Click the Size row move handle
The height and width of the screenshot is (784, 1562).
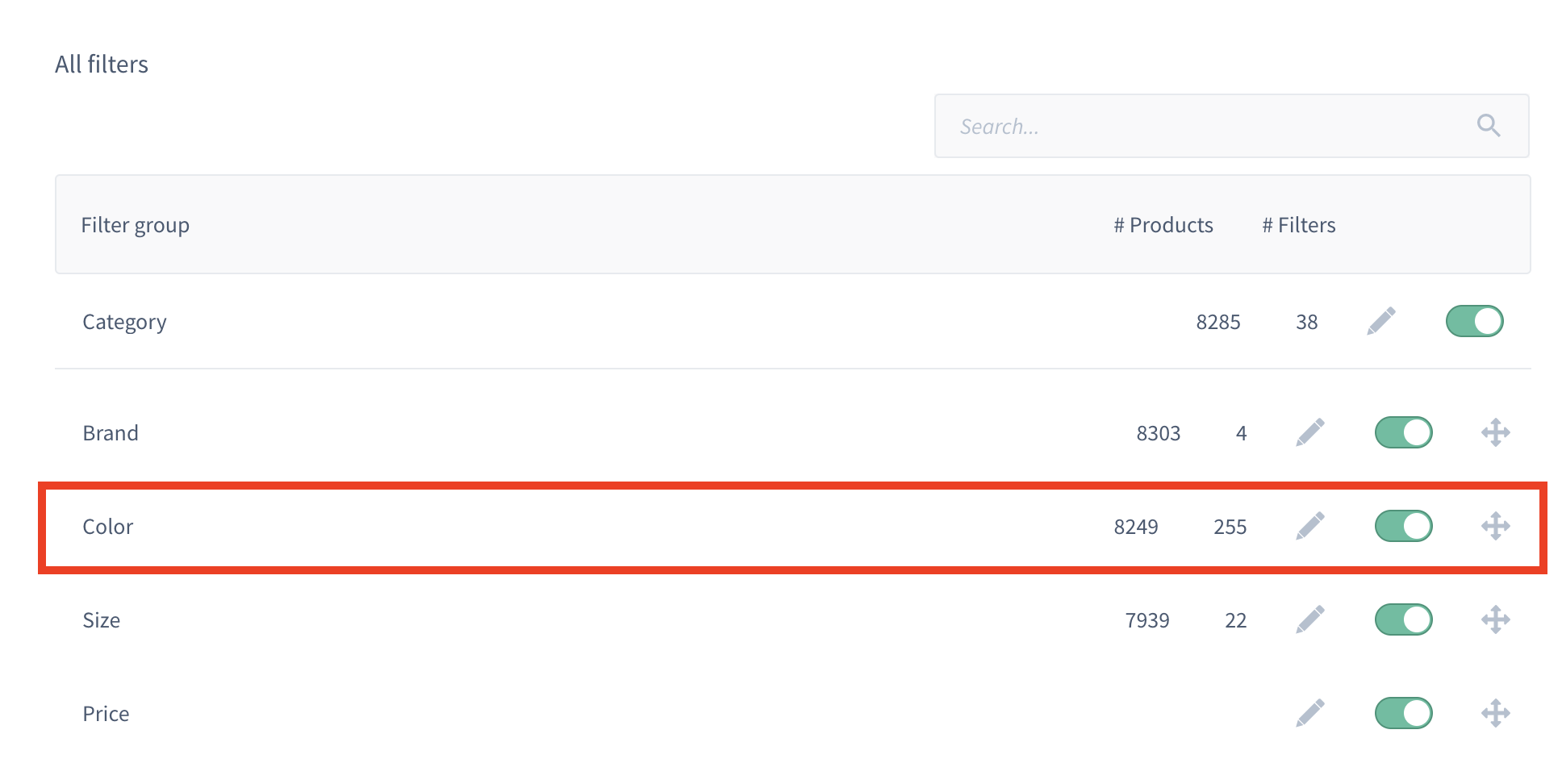tap(1495, 619)
